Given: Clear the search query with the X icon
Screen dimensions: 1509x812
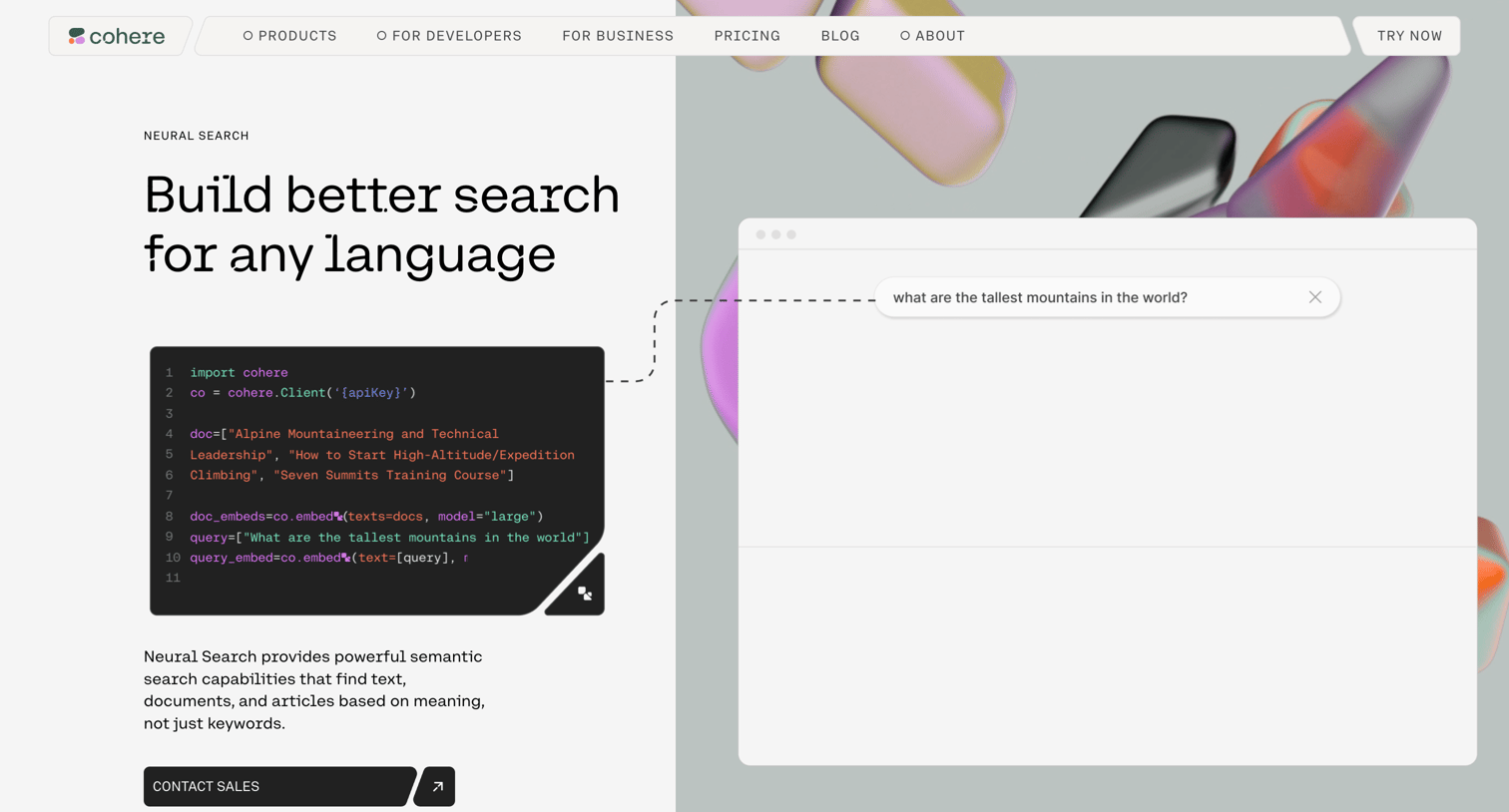Looking at the screenshot, I should pyautogui.click(x=1315, y=297).
